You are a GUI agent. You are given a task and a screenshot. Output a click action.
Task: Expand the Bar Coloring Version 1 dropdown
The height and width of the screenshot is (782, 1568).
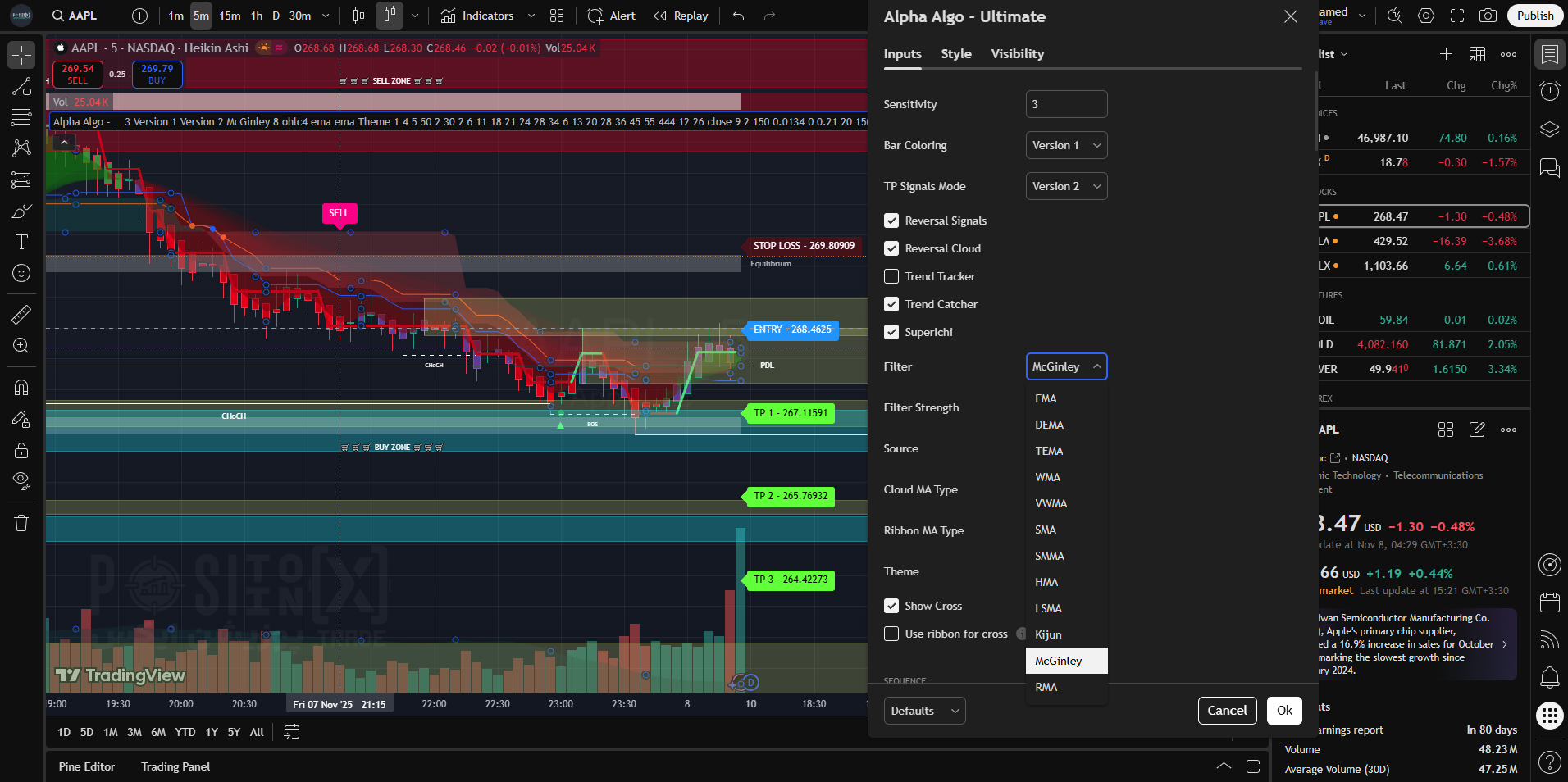click(x=1066, y=145)
